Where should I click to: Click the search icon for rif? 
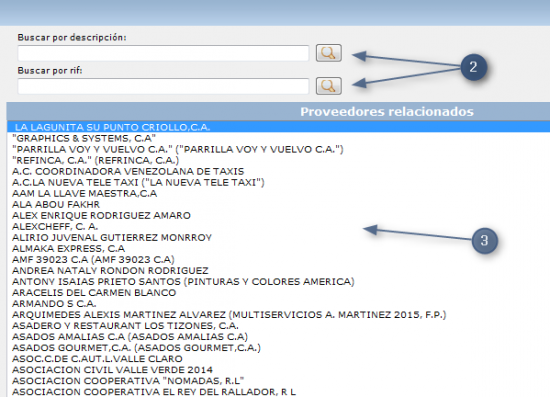329,86
